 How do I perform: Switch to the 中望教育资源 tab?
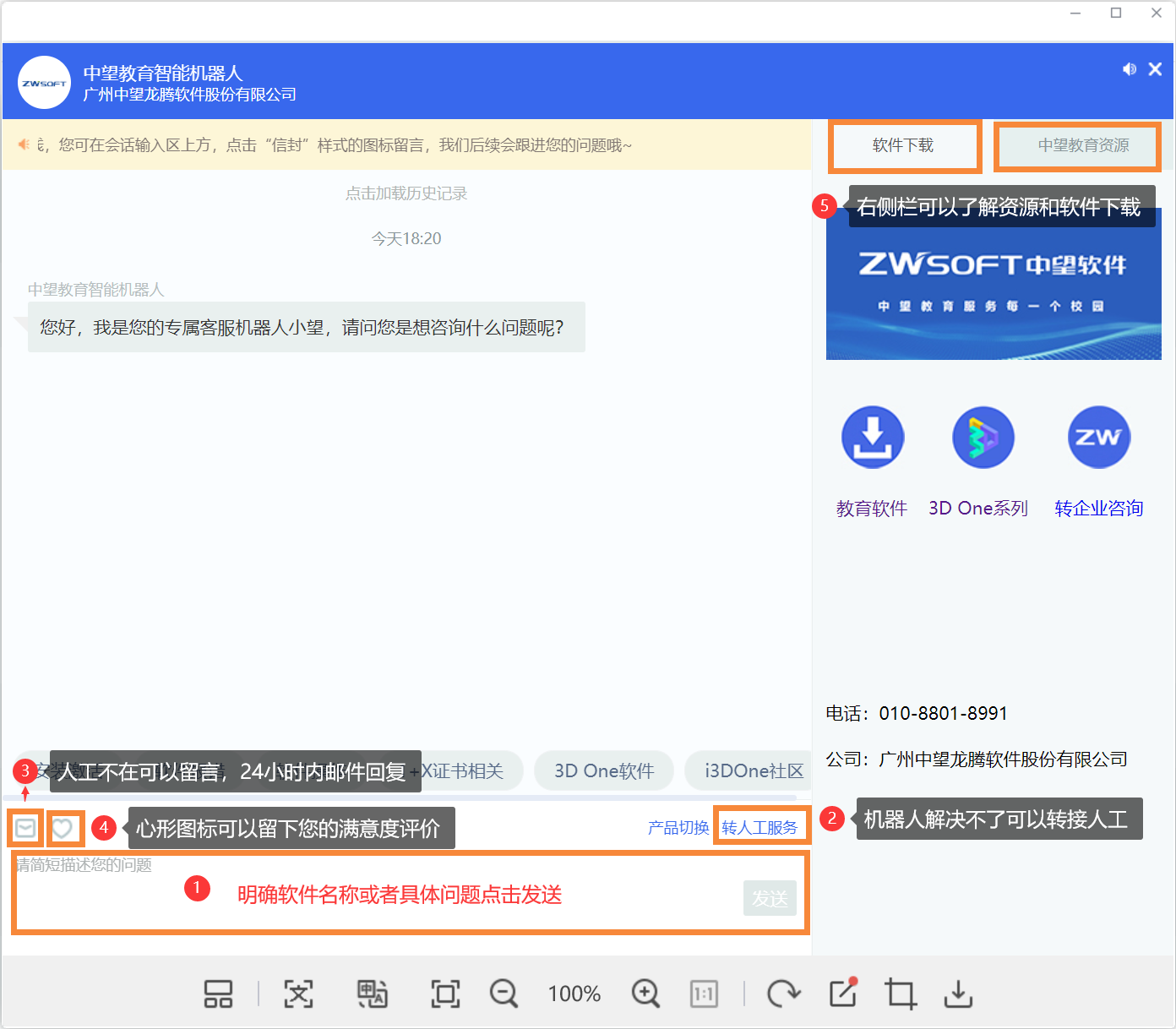click(1083, 146)
